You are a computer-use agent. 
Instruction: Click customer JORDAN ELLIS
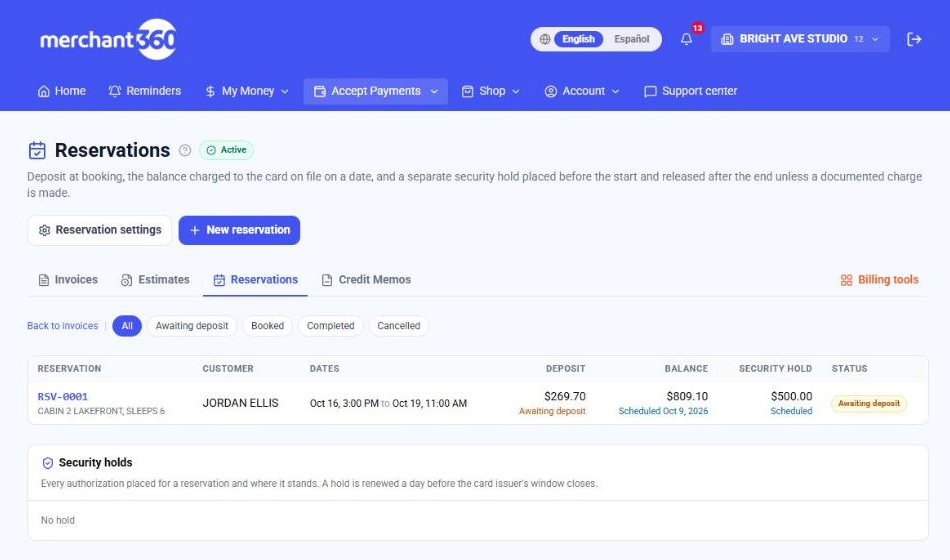click(241, 404)
